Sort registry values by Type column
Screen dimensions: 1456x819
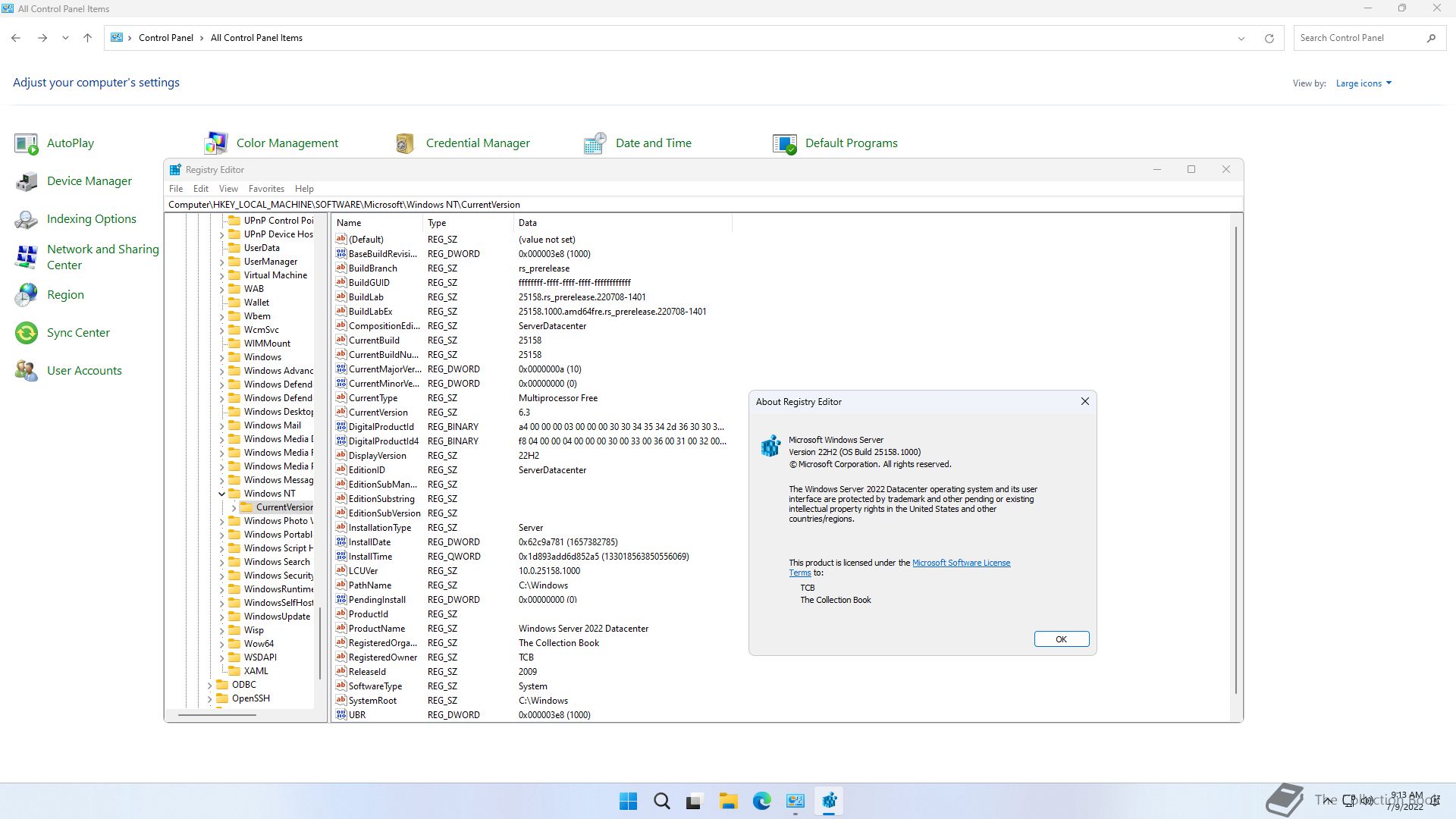468,223
